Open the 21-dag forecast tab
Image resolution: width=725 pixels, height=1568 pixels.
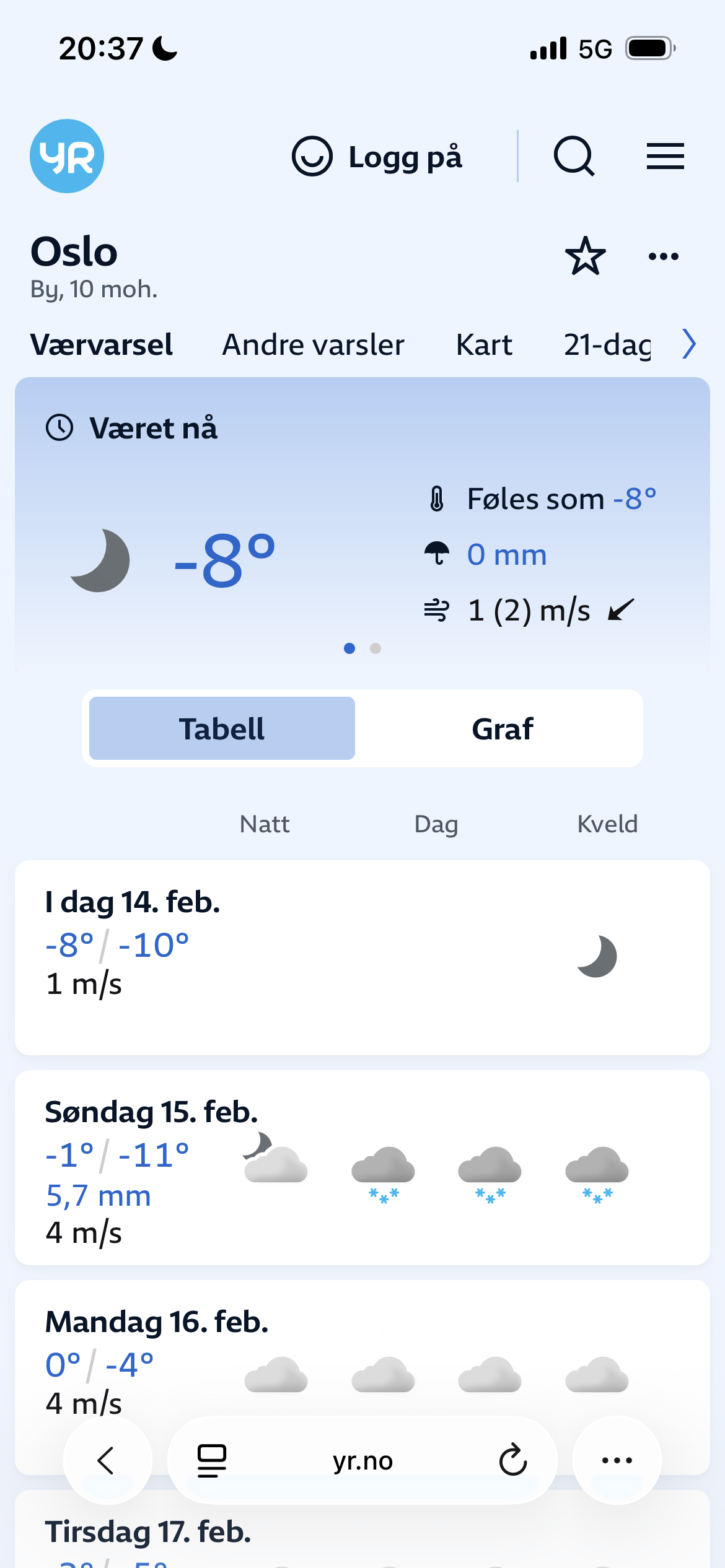[607, 344]
